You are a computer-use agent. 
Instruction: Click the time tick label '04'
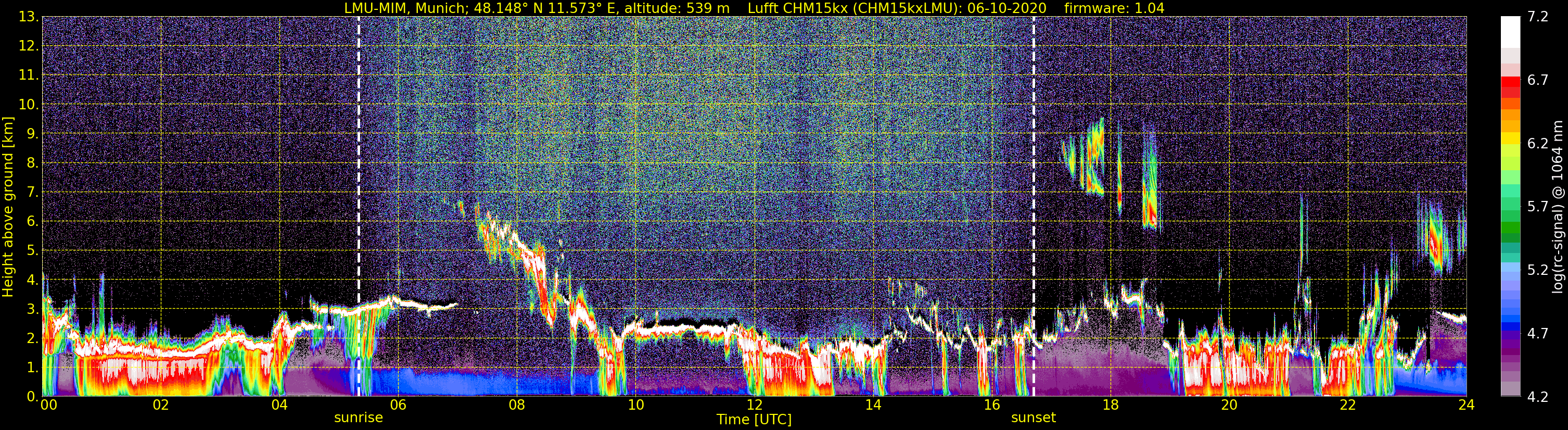pyautogui.click(x=279, y=406)
